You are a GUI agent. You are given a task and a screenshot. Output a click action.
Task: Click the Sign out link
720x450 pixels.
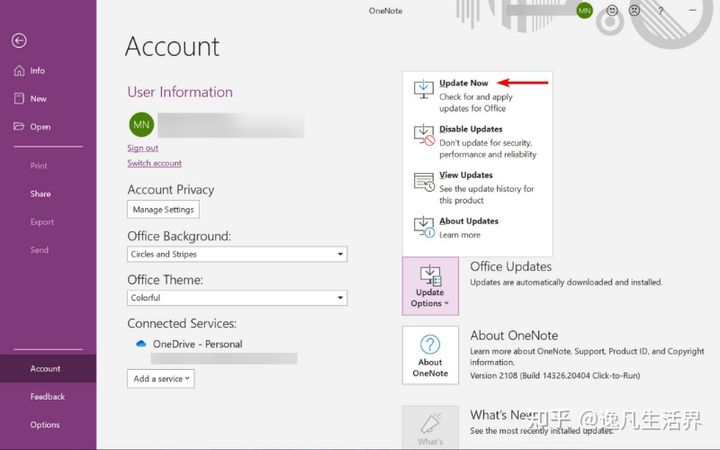pos(143,148)
